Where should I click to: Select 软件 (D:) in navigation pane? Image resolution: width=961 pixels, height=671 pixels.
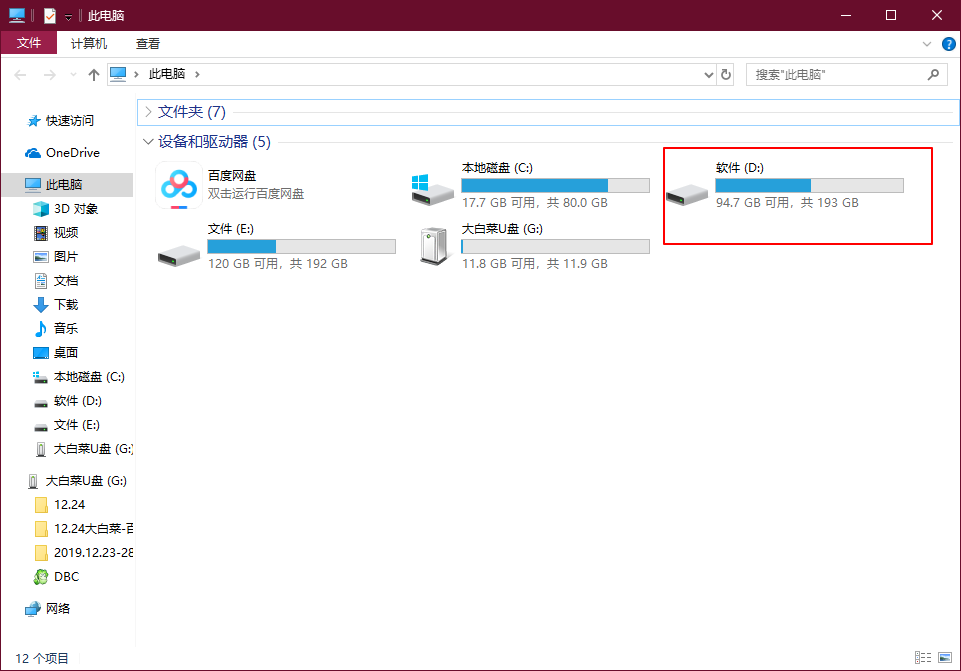click(77, 401)
